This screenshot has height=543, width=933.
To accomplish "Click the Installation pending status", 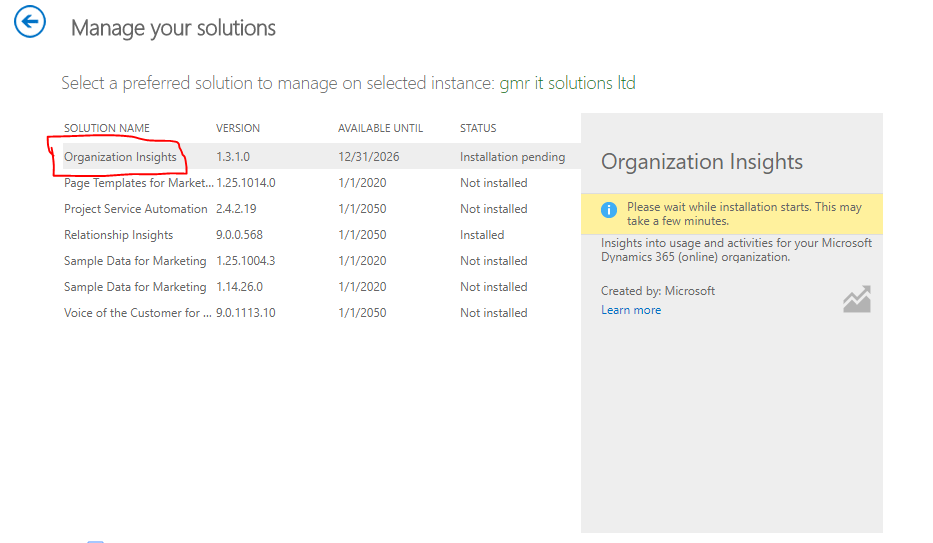I will 512,157.
